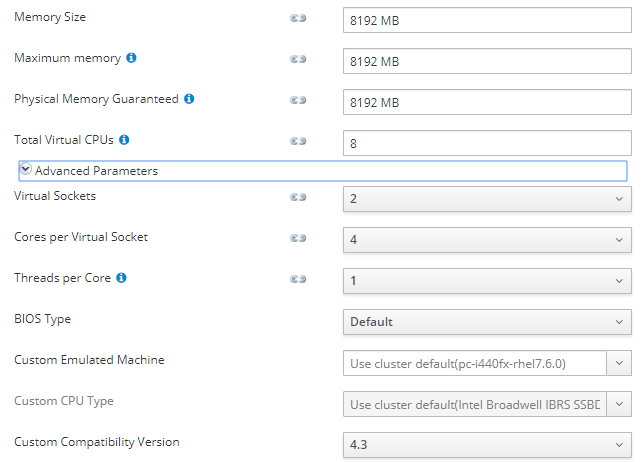This screenshot has height=462, width=644.
Task: Click the Cores per Virtual Socket chain icon
Action: click(x=297, y=238)
